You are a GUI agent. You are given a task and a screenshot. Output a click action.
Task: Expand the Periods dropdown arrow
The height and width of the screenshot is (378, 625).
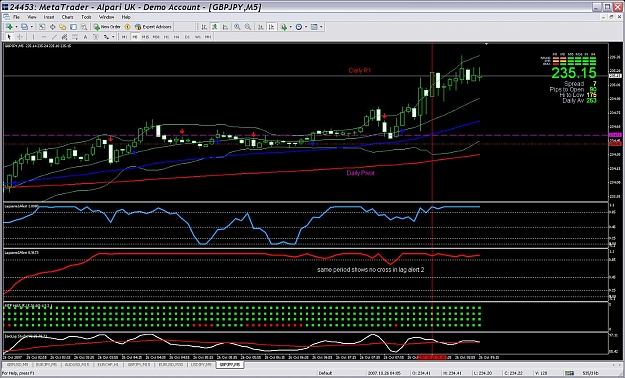[306, 27]
